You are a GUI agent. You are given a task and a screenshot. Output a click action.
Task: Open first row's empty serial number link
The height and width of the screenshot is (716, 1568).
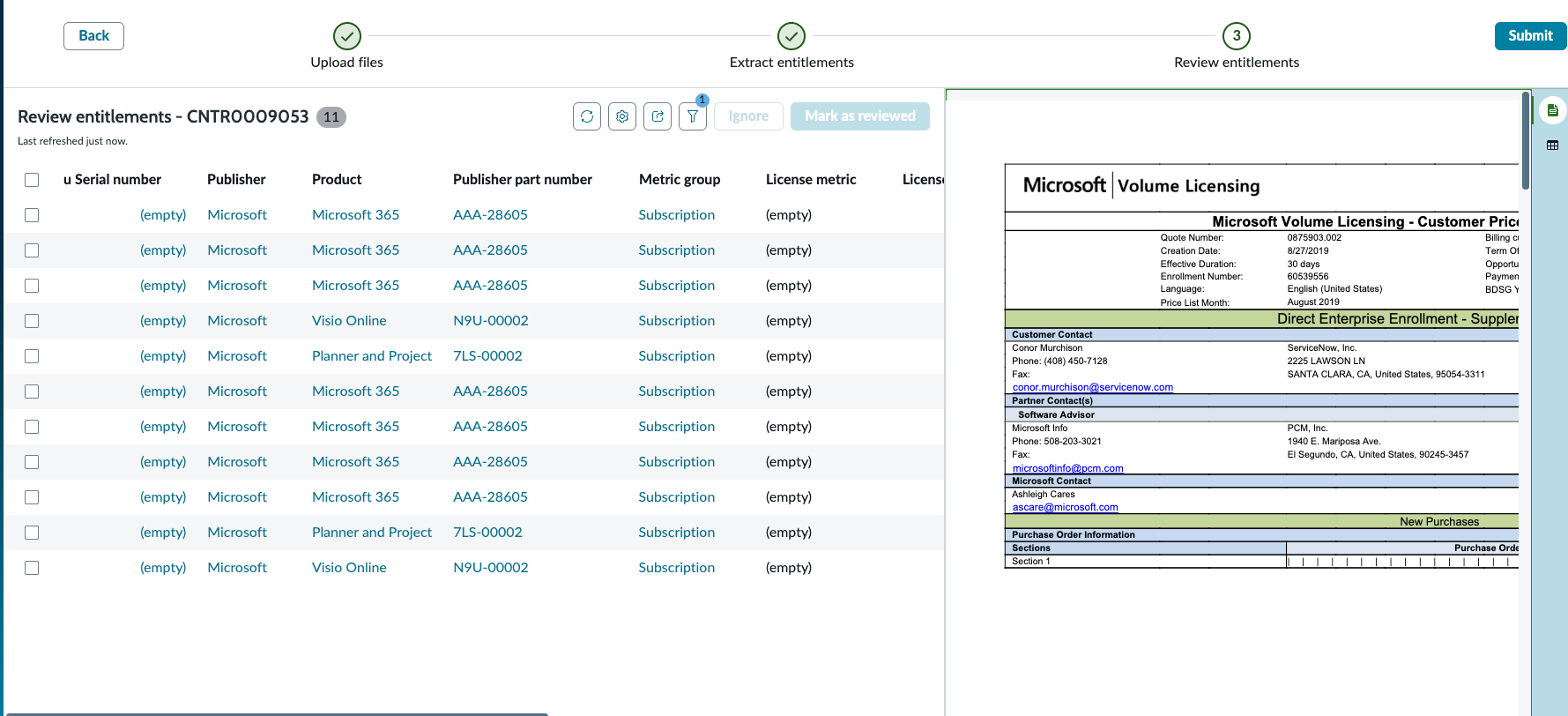(x=163, y=215)
